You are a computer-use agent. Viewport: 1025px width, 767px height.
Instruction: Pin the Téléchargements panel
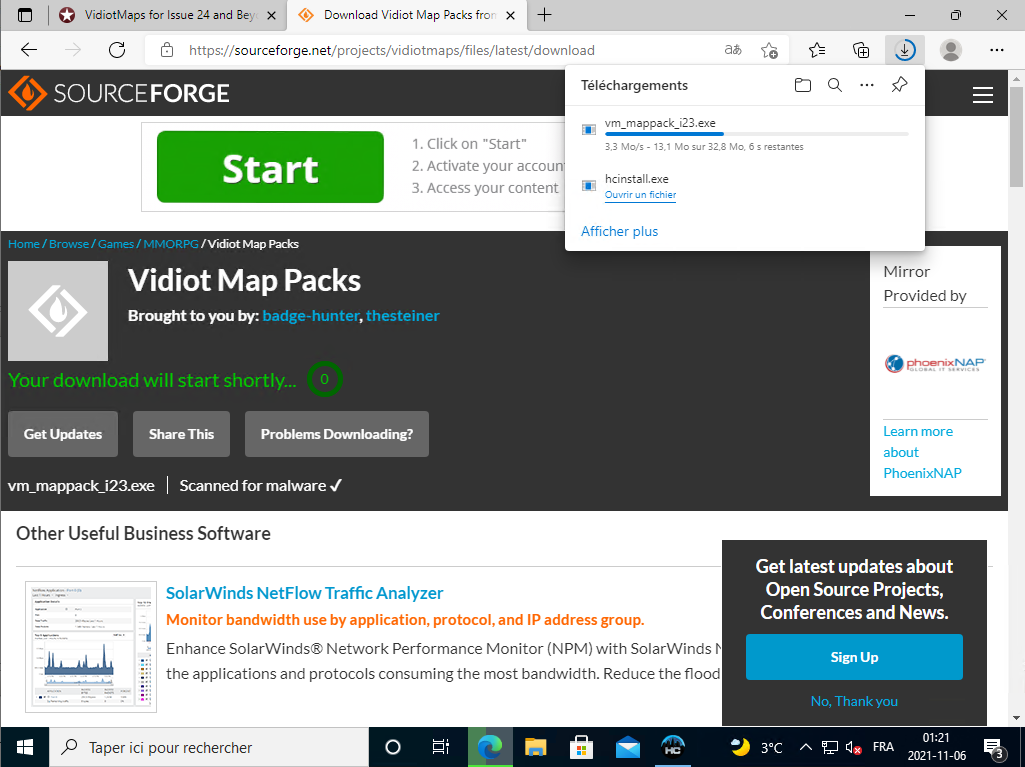899,84
